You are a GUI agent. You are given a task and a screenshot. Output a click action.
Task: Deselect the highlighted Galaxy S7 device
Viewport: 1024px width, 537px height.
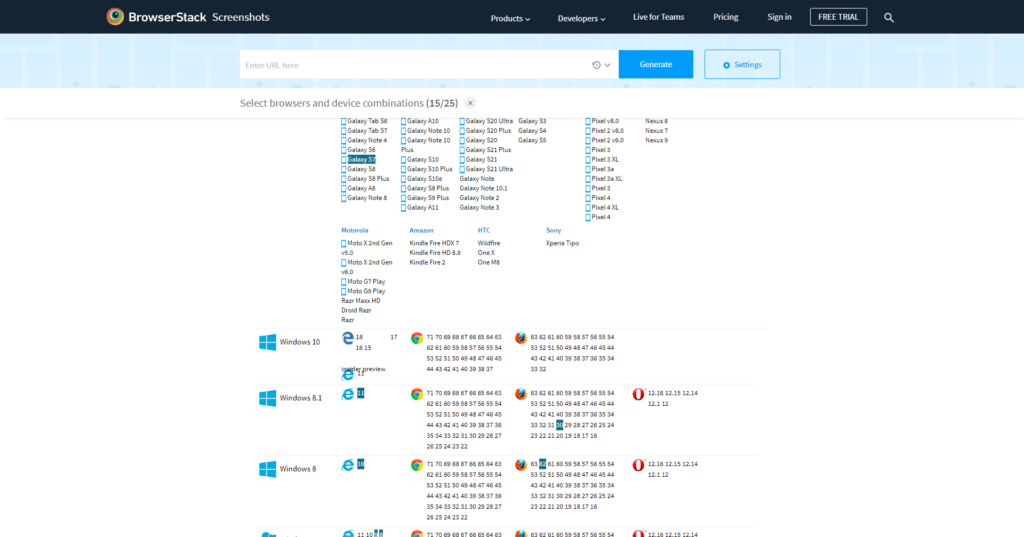pos(361,159)
